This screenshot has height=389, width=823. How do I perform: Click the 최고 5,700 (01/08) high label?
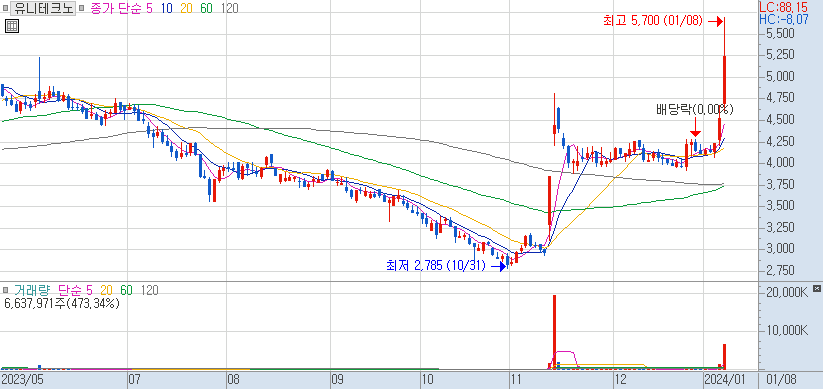pos(652,21)
